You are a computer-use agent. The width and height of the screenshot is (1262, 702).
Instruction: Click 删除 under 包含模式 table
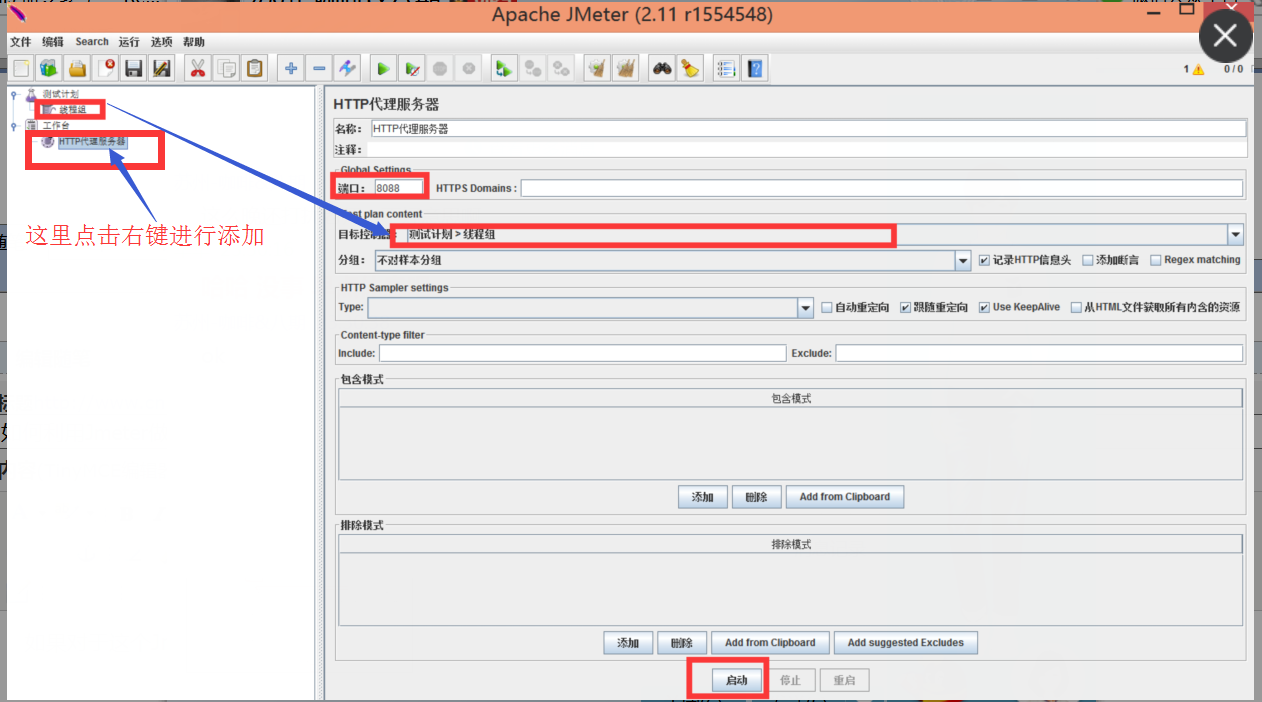coord(756,497)
